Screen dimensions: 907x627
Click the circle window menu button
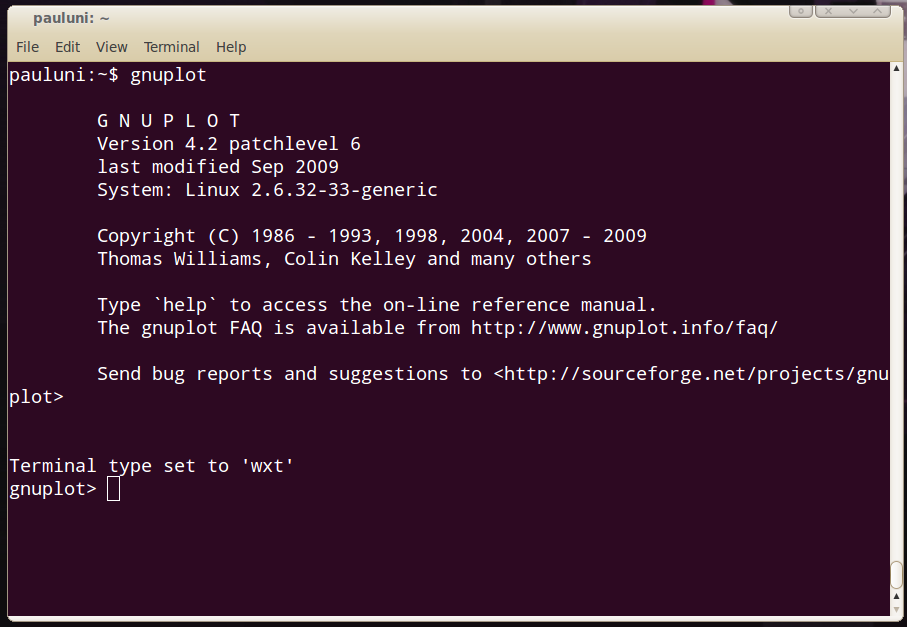[x=801, y=11]
